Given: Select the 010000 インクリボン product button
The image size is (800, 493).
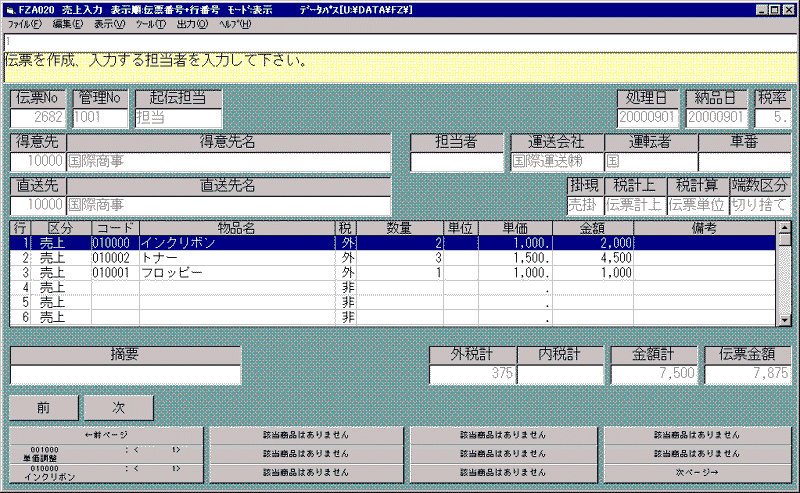Looking at the screenshot, I should pyautogui.click(x=107, y=471).
